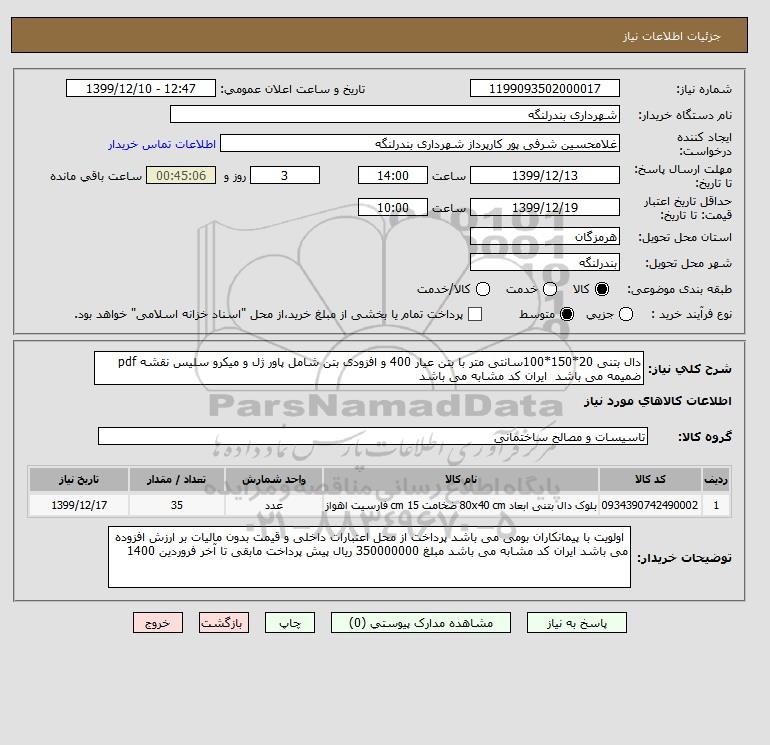Click item code 0934390742490002 cell
The width and height of the screenshot is (770, 745).
650,505
